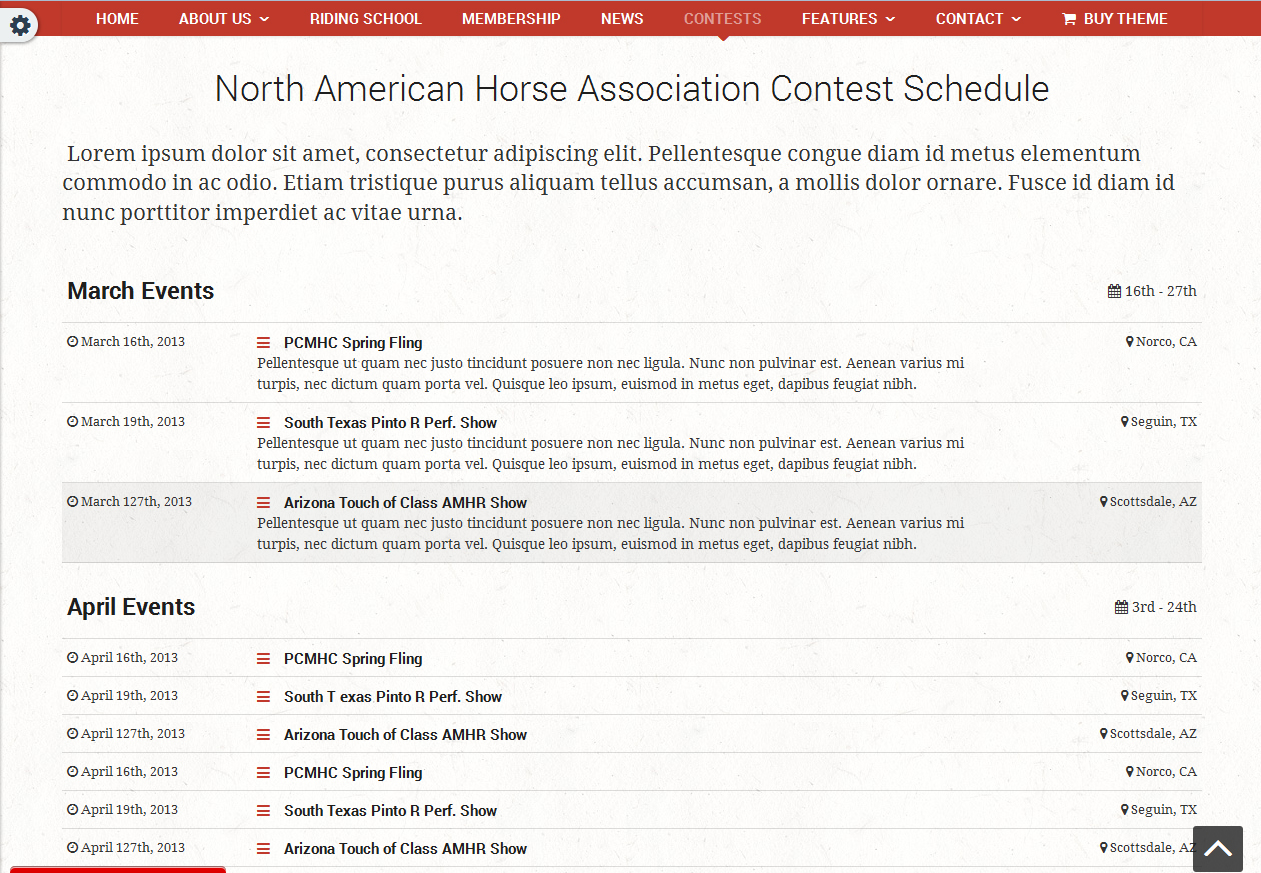Screen dimensions: 1261x873
Task: Click the shopping cart icon next to BUY THEME
Action: coord(1069,18)
